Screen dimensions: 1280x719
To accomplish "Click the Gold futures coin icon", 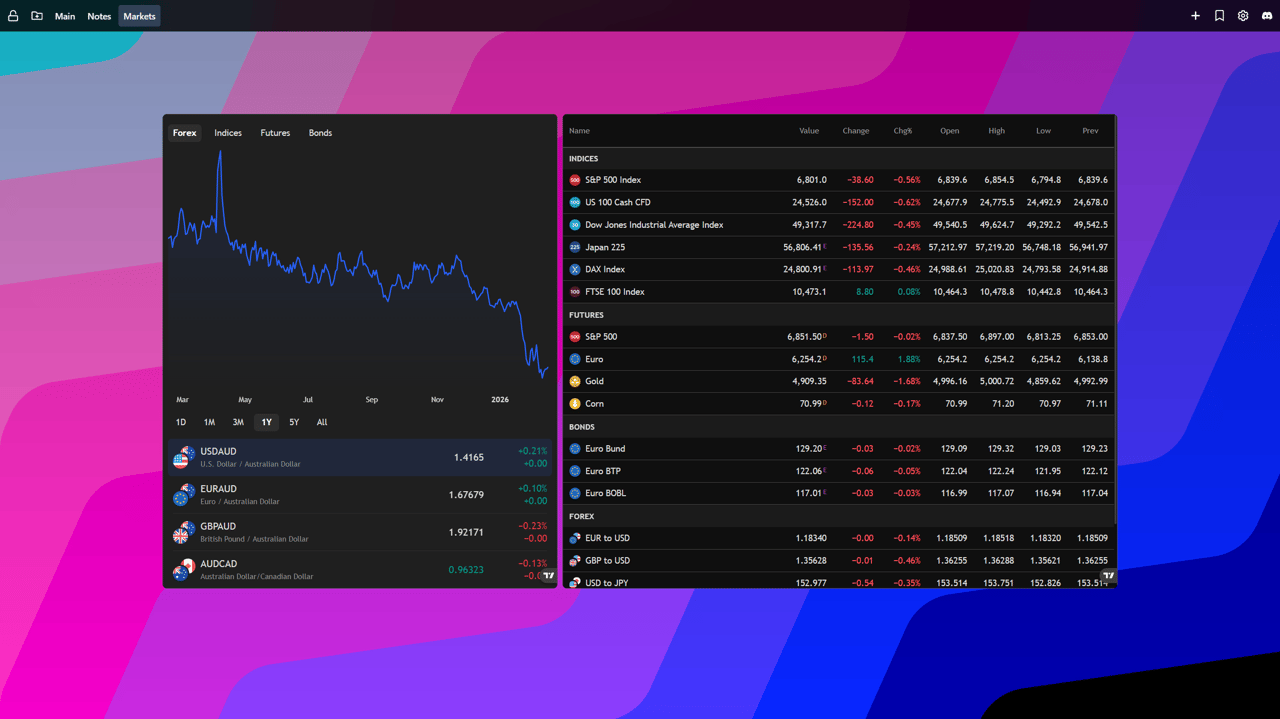I will pyautogui.click(x=576, y=381).
